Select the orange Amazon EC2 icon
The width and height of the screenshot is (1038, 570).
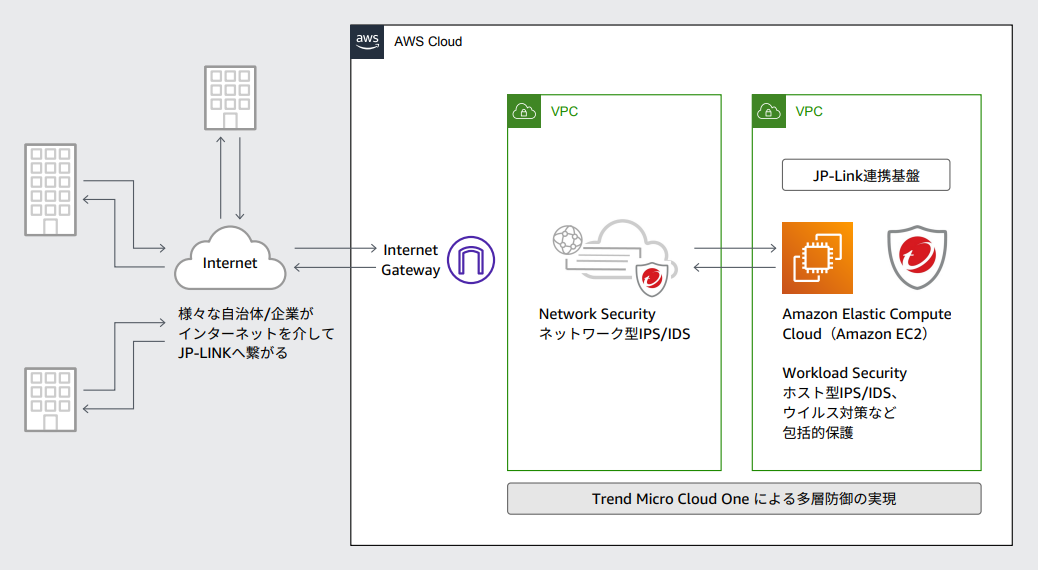pos(817,258)
